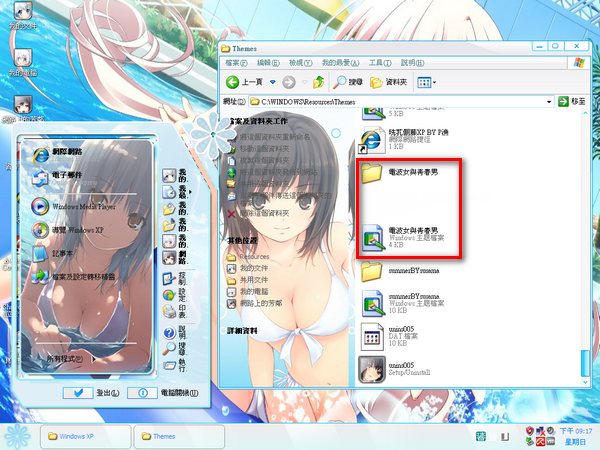The image size is (600, 450).
Task: Open 記事本 Notepad in Start menu
Action: pos(52,253)
